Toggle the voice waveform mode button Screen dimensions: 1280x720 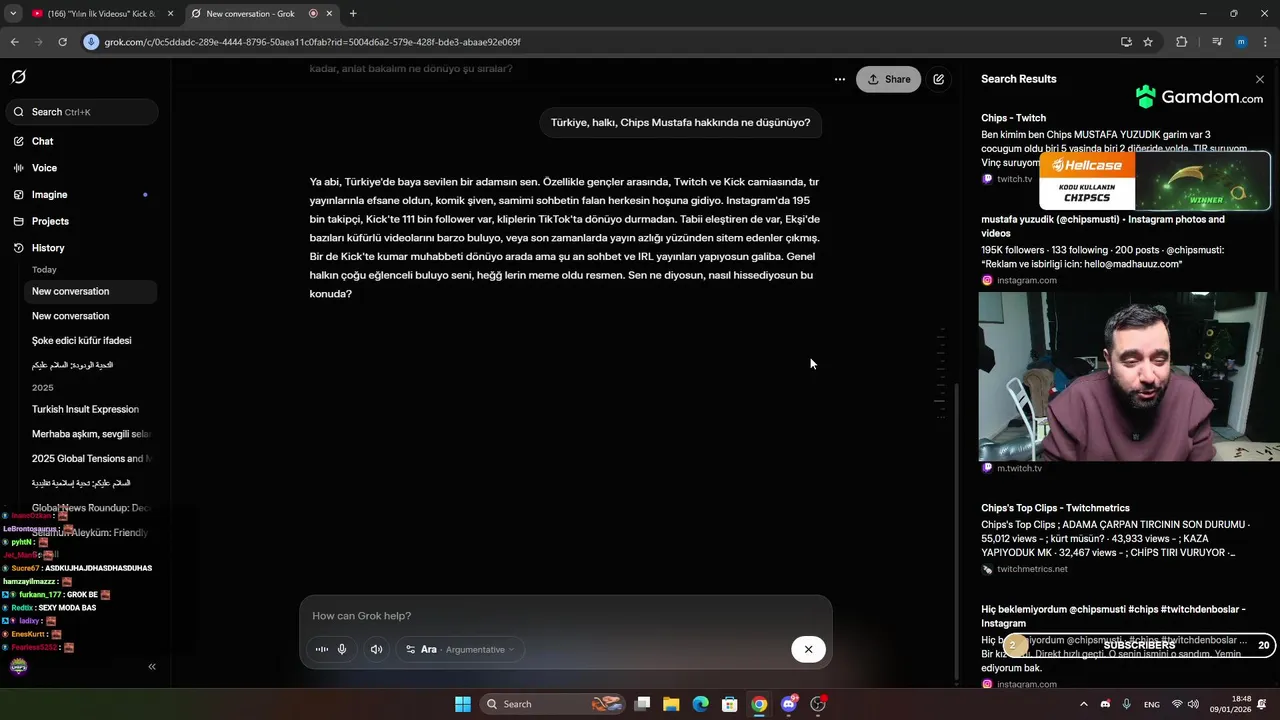[322, 649]
